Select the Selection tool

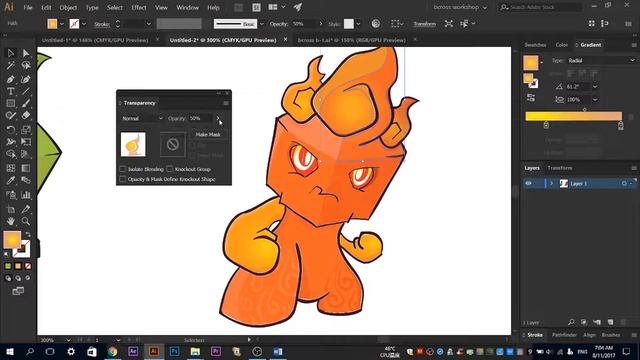point(11,53)
